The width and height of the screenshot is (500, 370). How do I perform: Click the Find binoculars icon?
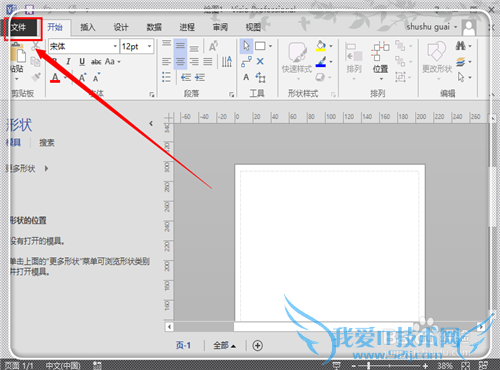click(x=460, y=46)
